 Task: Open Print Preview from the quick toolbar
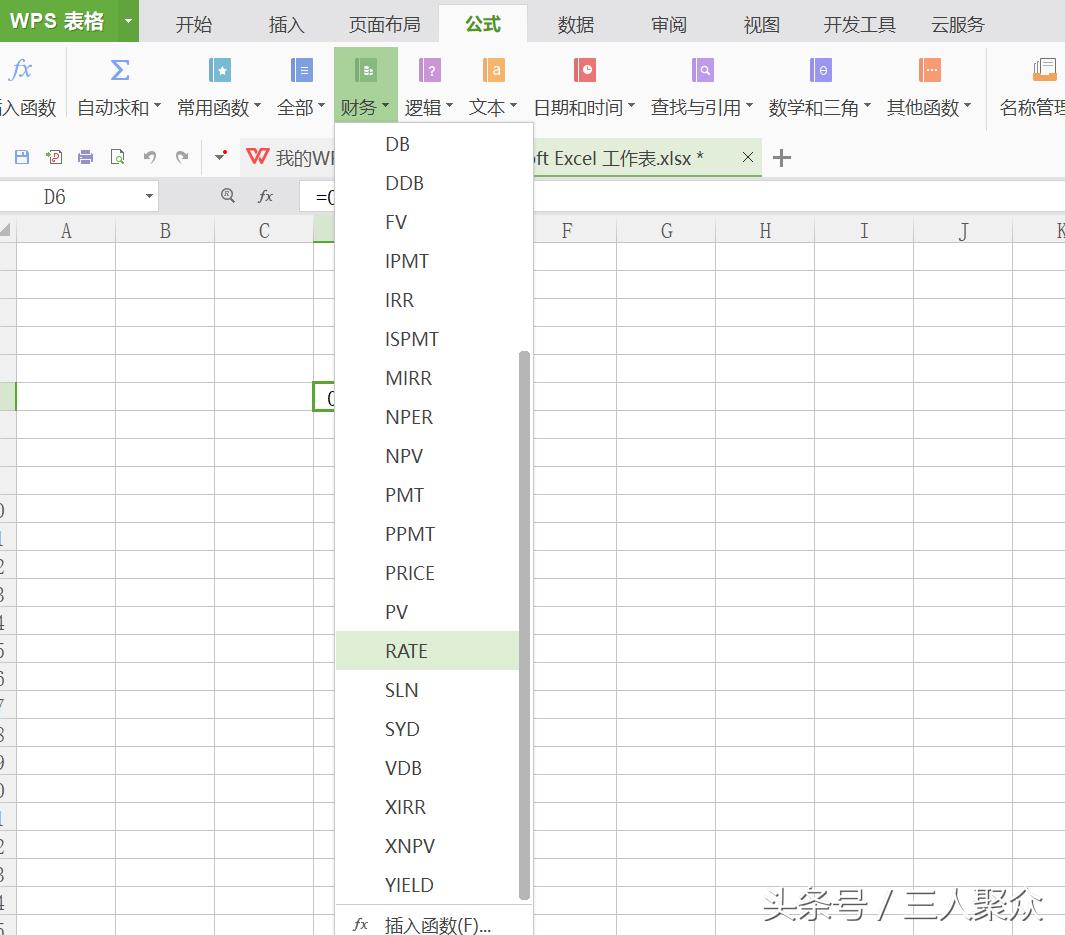coord(118,157)
